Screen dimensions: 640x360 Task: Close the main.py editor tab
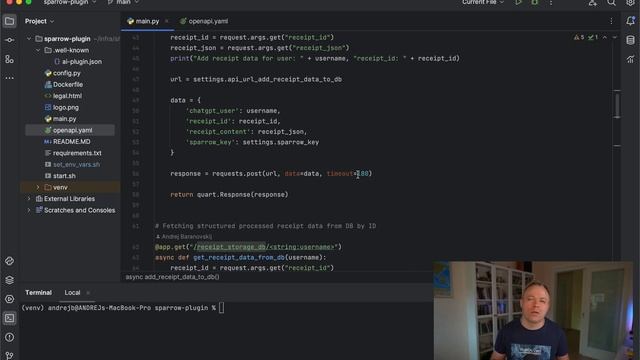click(x=167, y=21)
